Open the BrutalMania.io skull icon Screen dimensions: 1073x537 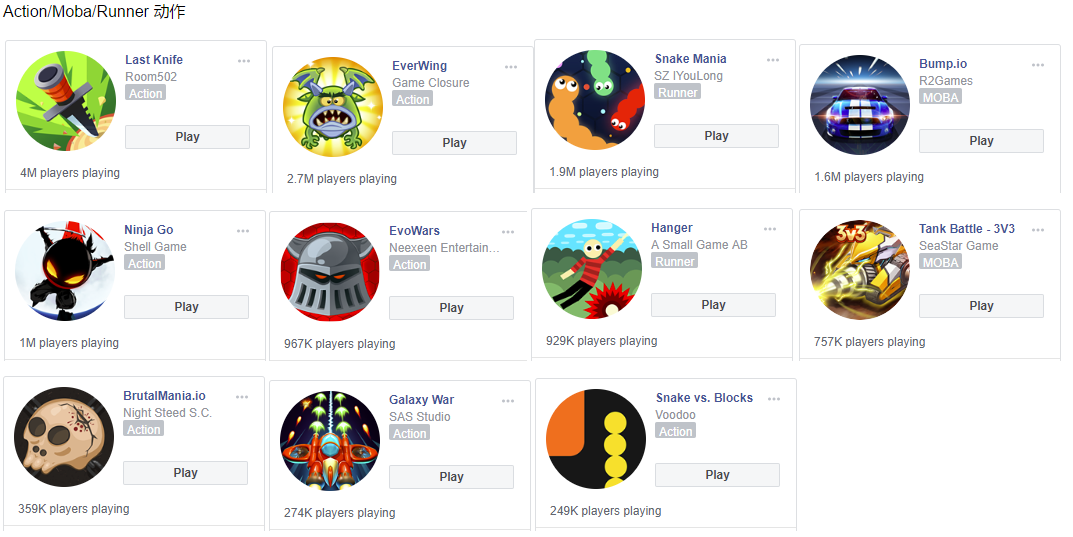(64, 437)
